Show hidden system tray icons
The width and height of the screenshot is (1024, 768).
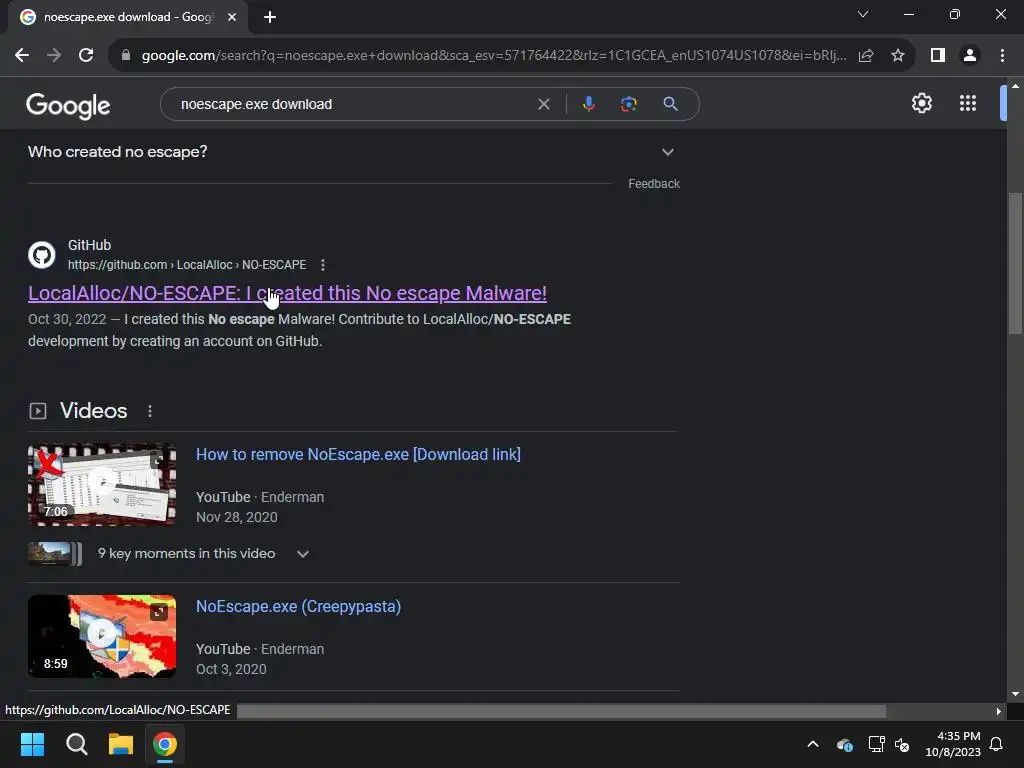[x=813, y=744]
